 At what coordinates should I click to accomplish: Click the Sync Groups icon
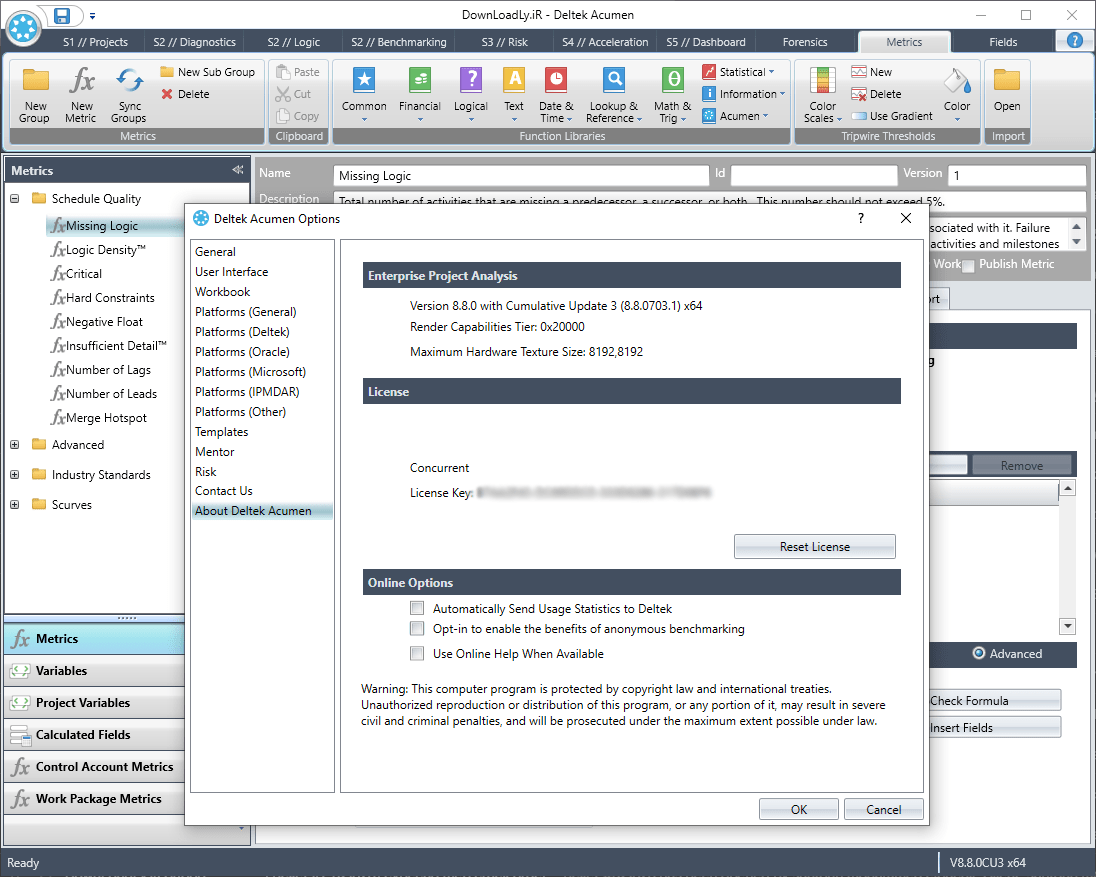click(128, 82)
